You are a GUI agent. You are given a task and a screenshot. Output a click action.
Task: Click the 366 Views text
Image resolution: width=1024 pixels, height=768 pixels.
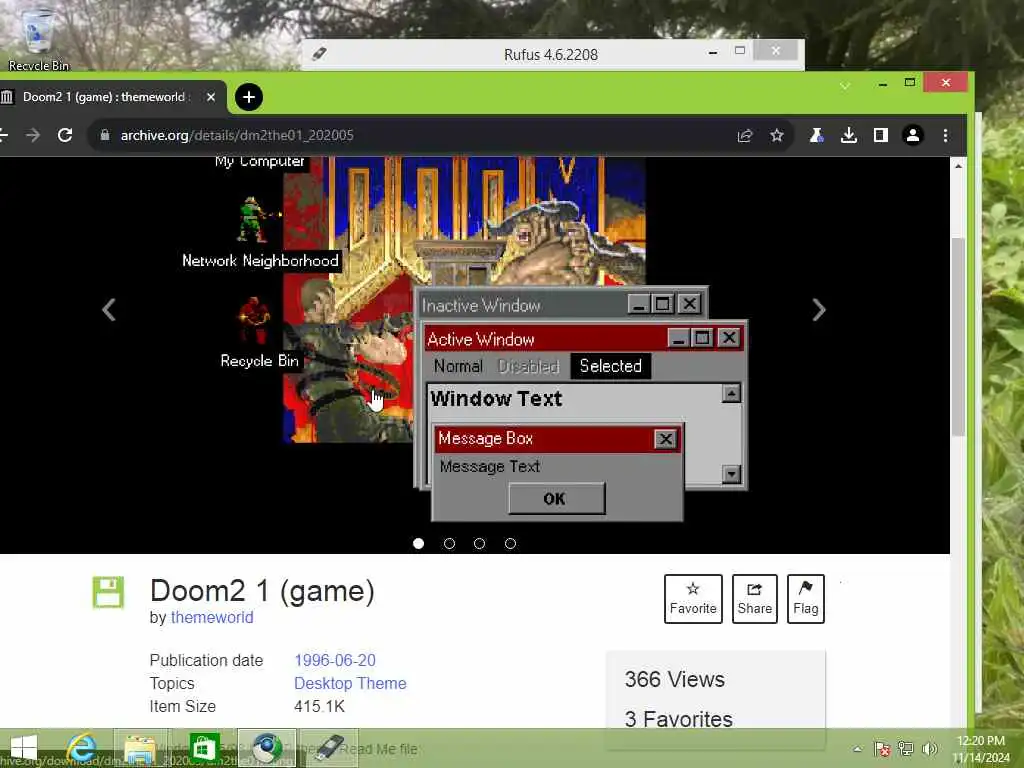pyautogui.click(x=675, y=679)
